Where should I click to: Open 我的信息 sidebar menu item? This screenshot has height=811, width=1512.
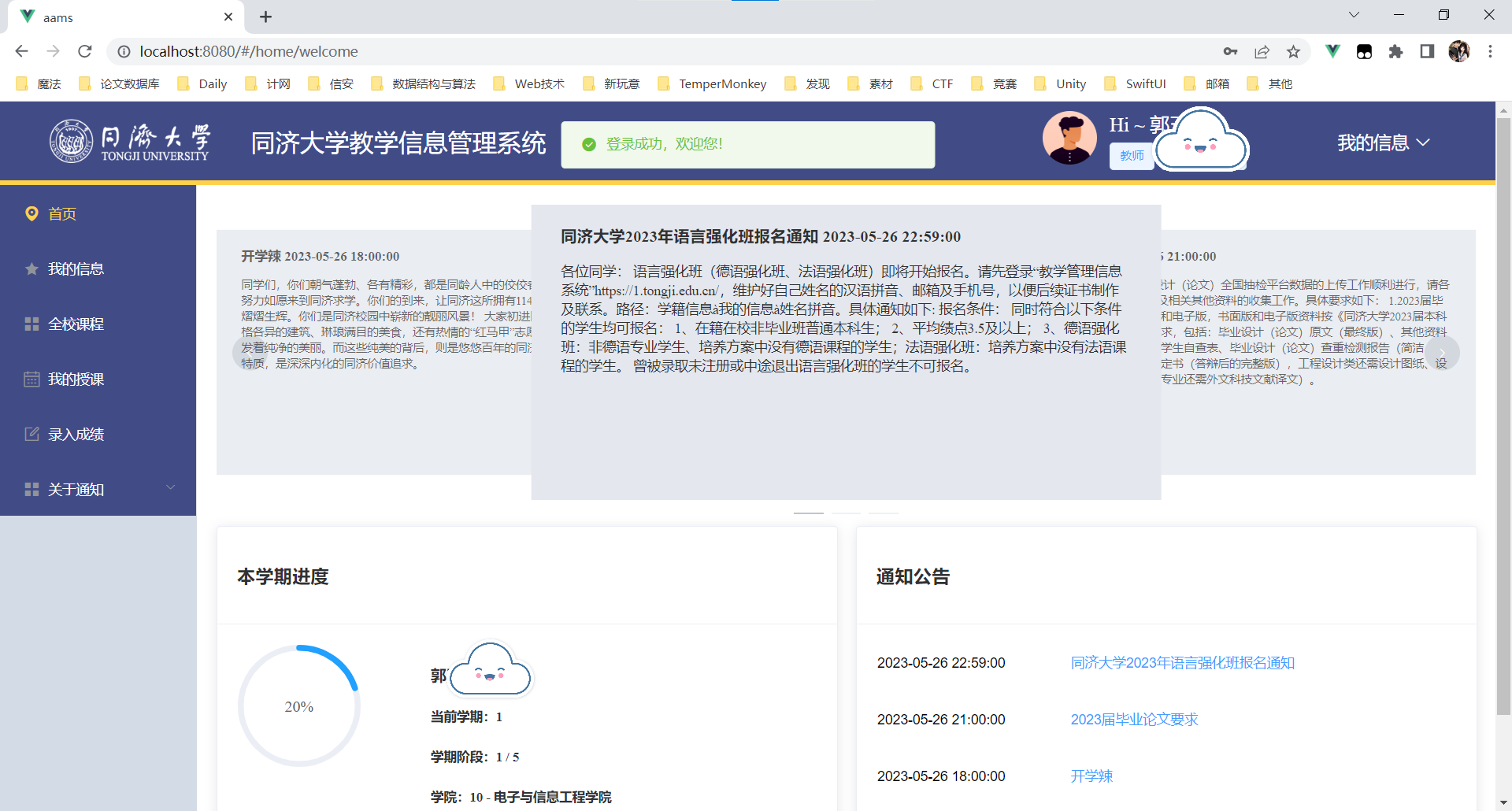click(x=98, y=268)
